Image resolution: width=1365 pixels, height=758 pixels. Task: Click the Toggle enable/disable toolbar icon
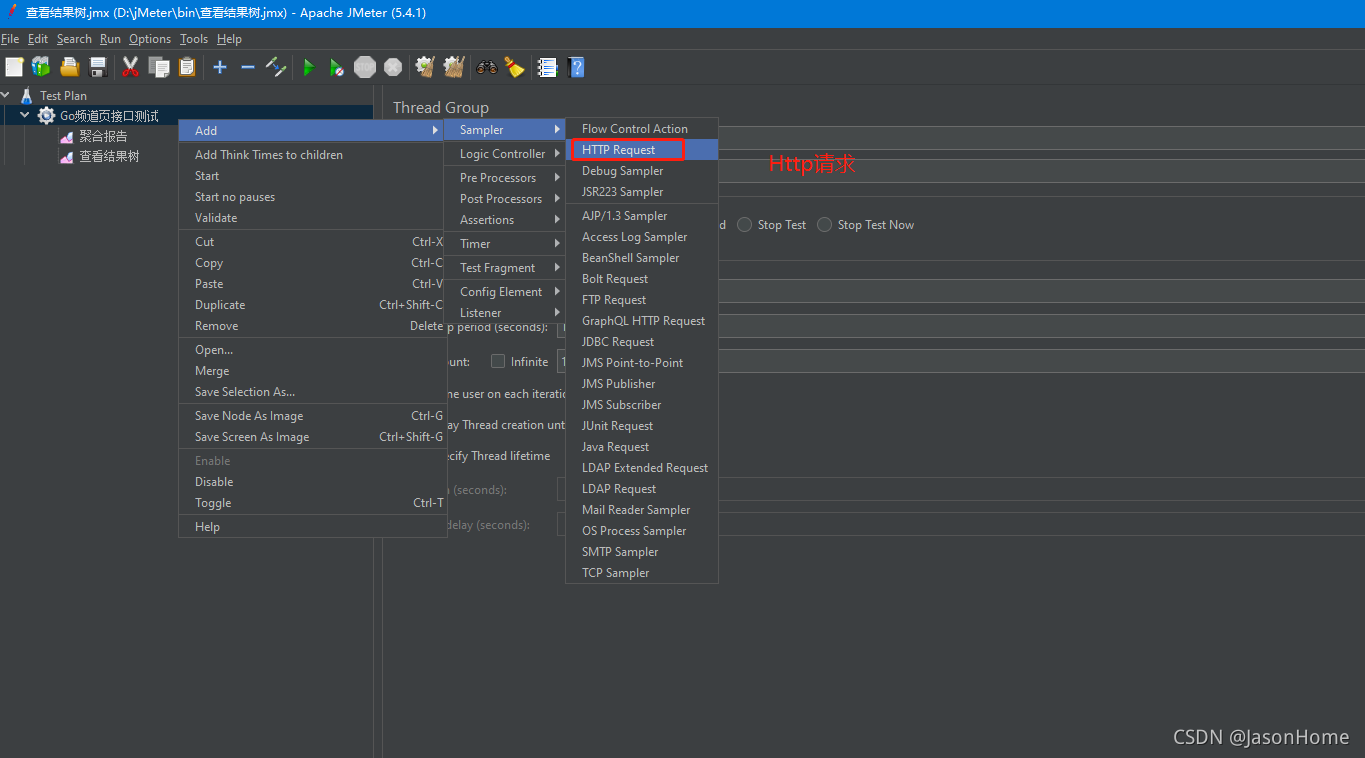pyautogui.click(x=276, y=67)
